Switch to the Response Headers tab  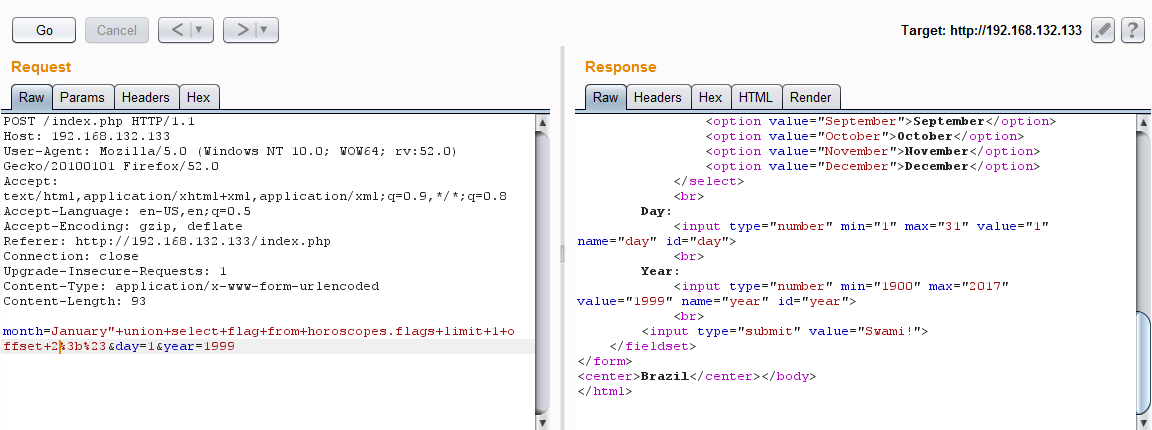[658, 97]
